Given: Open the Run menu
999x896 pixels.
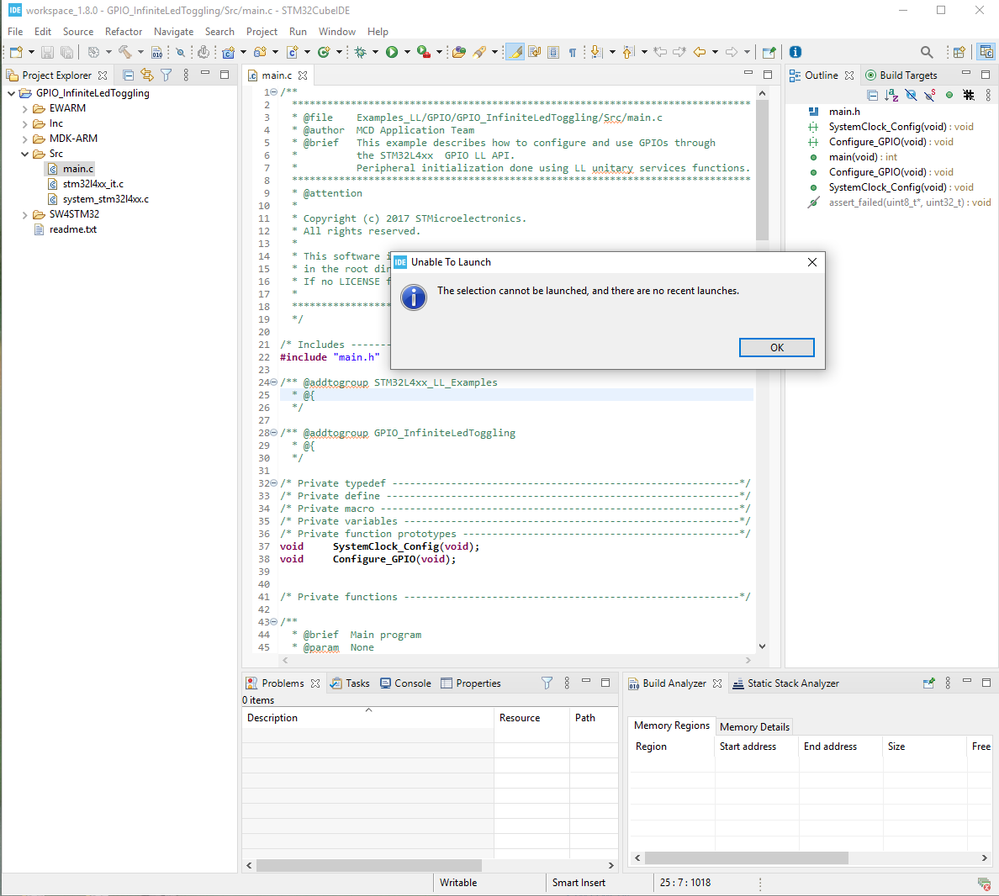Looking at the screenshot, I should tap(298, 31).
